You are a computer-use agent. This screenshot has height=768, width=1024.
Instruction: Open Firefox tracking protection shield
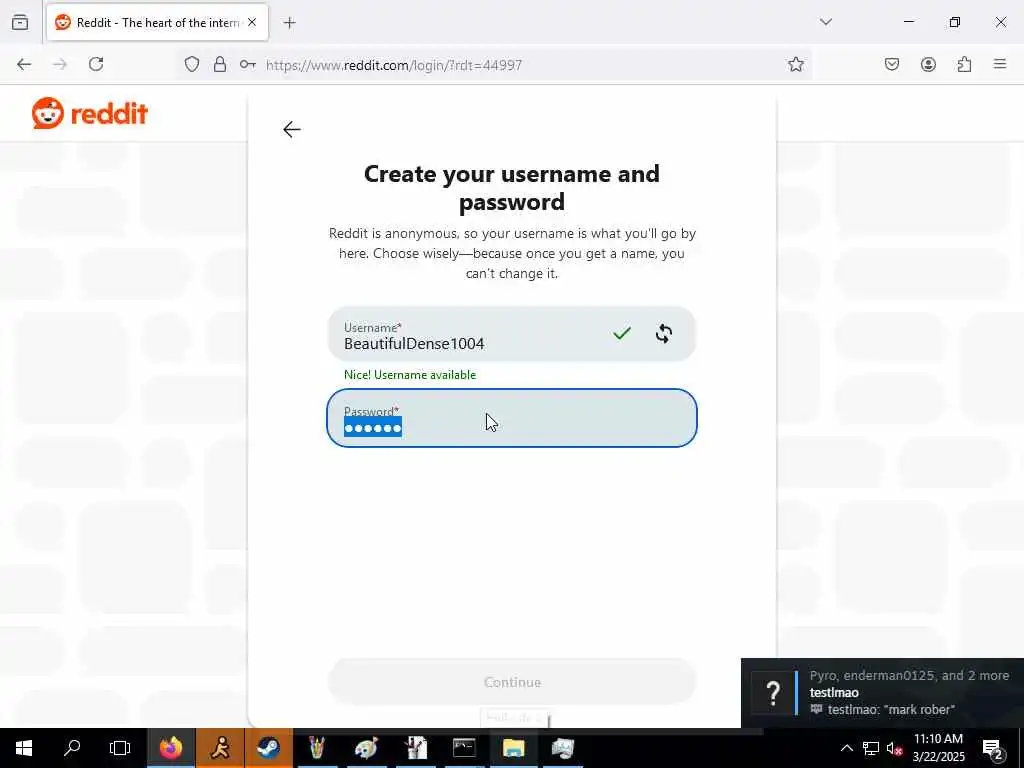(x=191, y=64)
